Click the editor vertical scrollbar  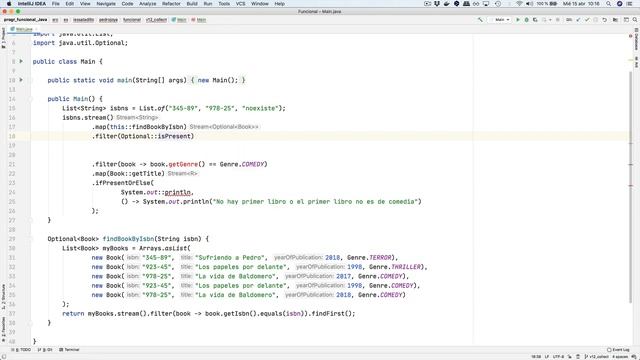pyautogui.click(x=631, y=187)
